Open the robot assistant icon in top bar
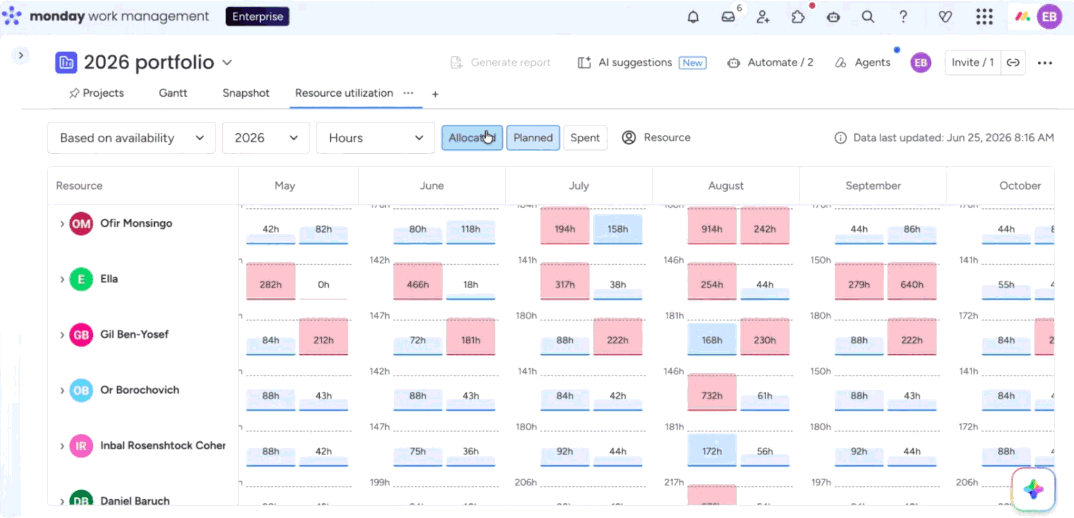 coord(834,17)
